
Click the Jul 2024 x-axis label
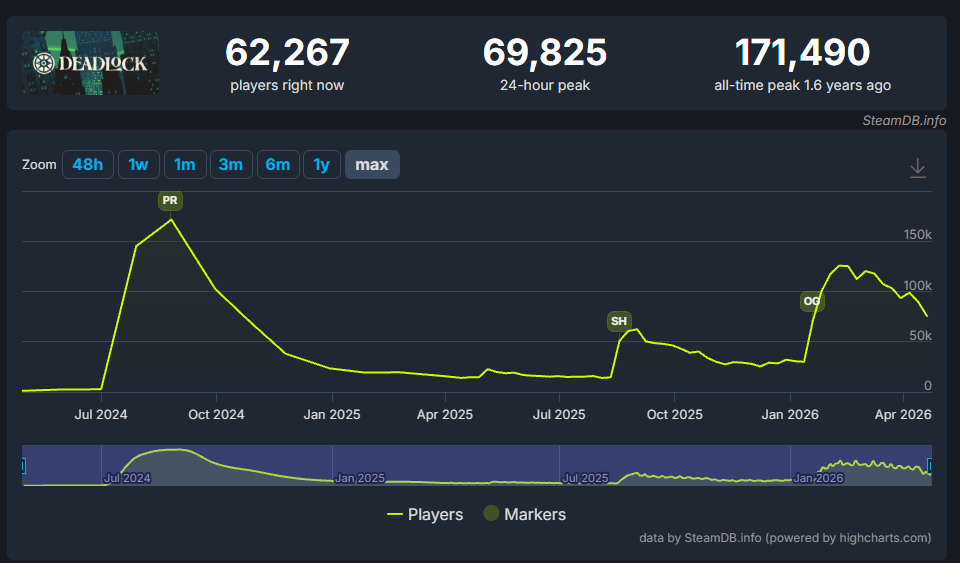(x=101, y=414)
